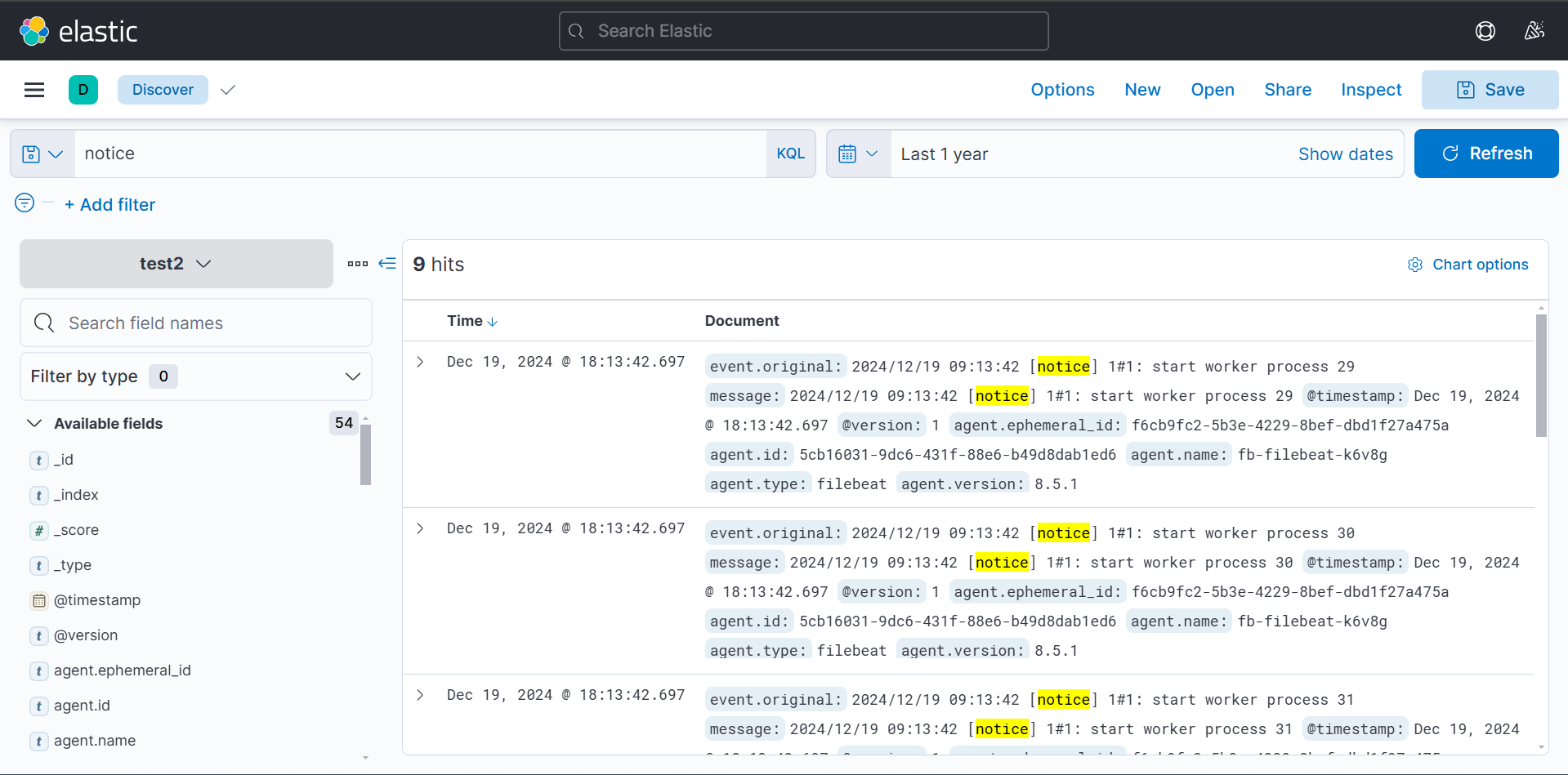Expand the worker process 31 document row
1568x775 pixels.
point(420,695)
